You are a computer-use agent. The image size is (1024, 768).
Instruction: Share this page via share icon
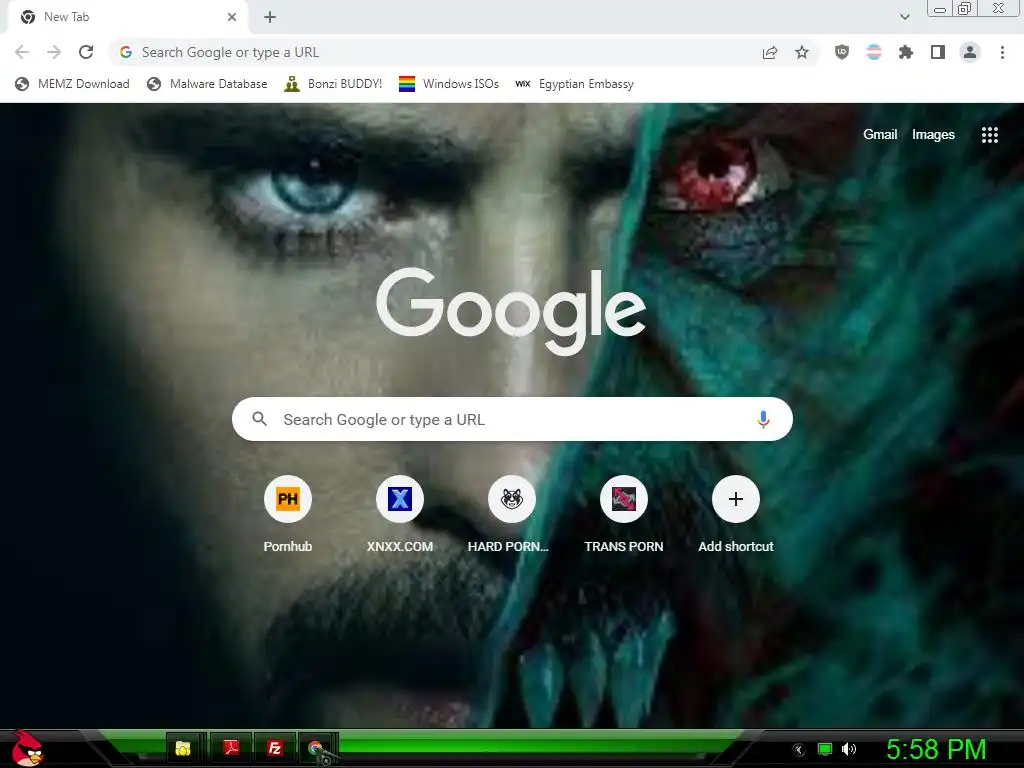770,53
